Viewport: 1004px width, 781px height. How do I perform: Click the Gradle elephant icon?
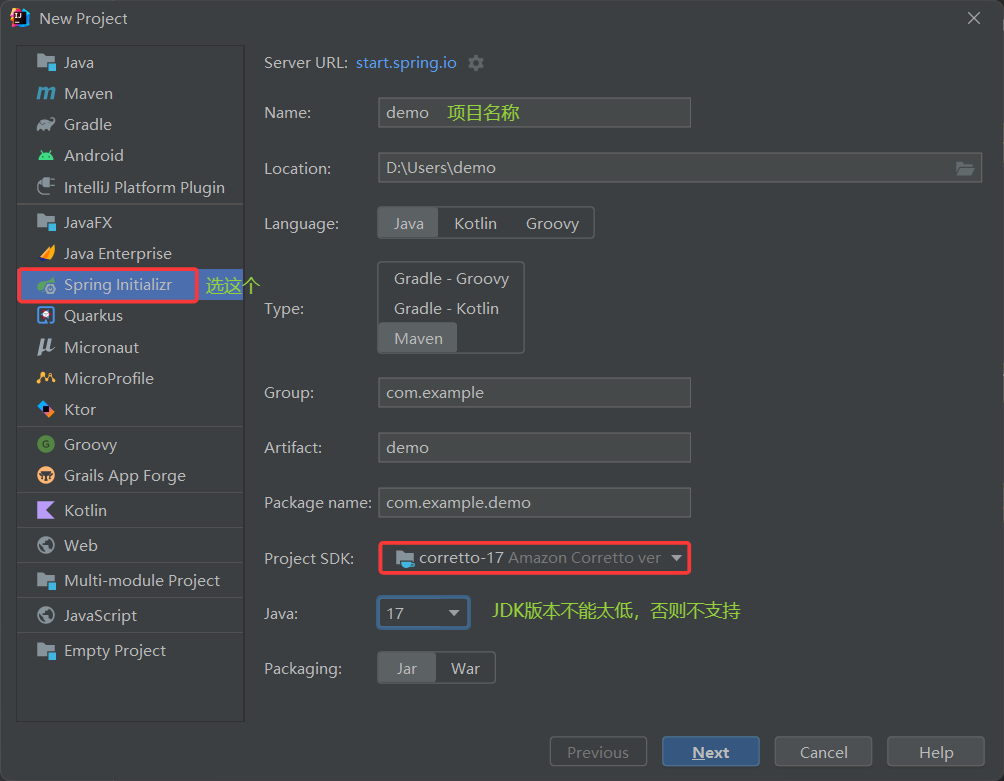coord(46,124)
